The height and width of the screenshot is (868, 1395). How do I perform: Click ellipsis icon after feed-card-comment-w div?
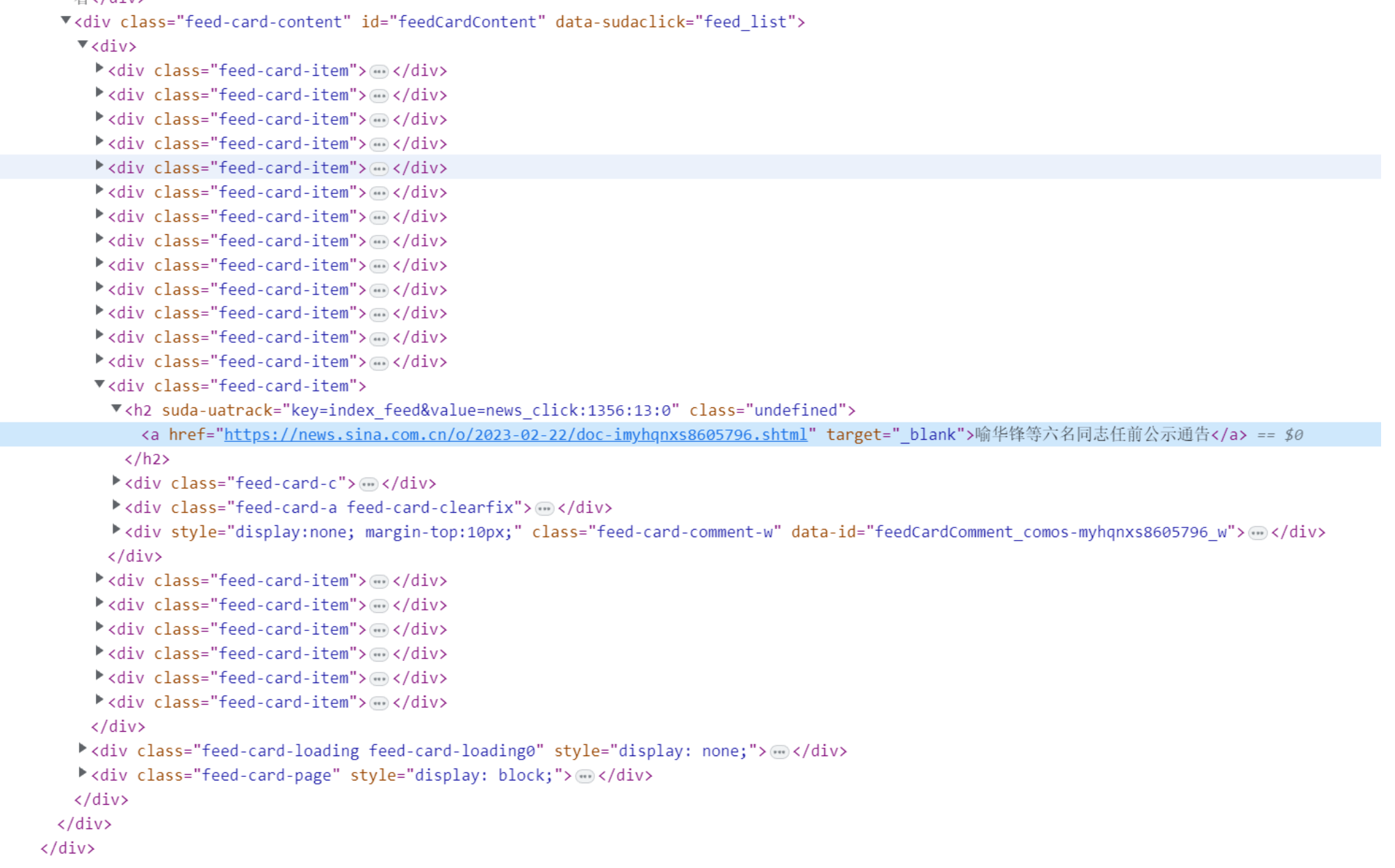tap(1257, 533)
